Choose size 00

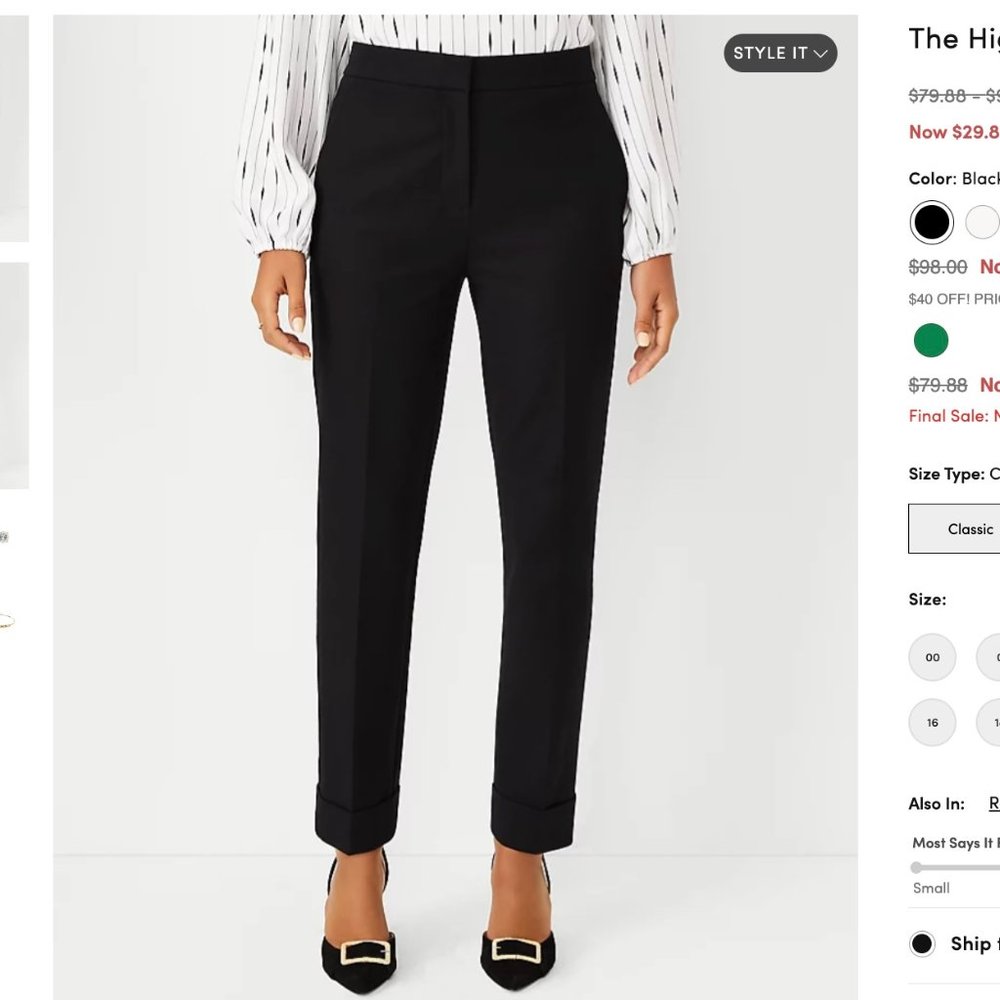(932, 658)
